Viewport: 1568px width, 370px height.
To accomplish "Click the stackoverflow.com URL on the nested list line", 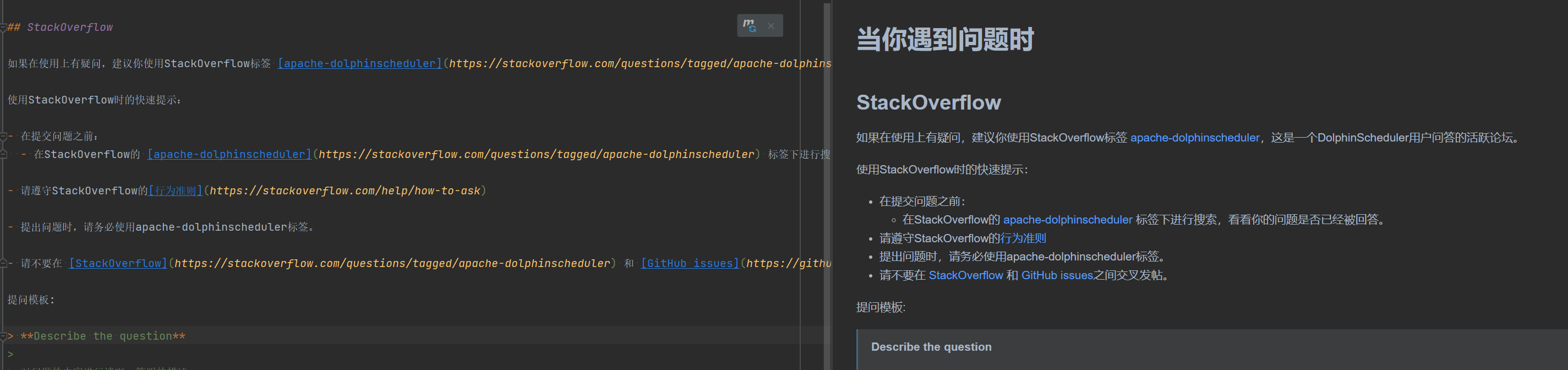I will pyautogui.click(x=536, y=155).
